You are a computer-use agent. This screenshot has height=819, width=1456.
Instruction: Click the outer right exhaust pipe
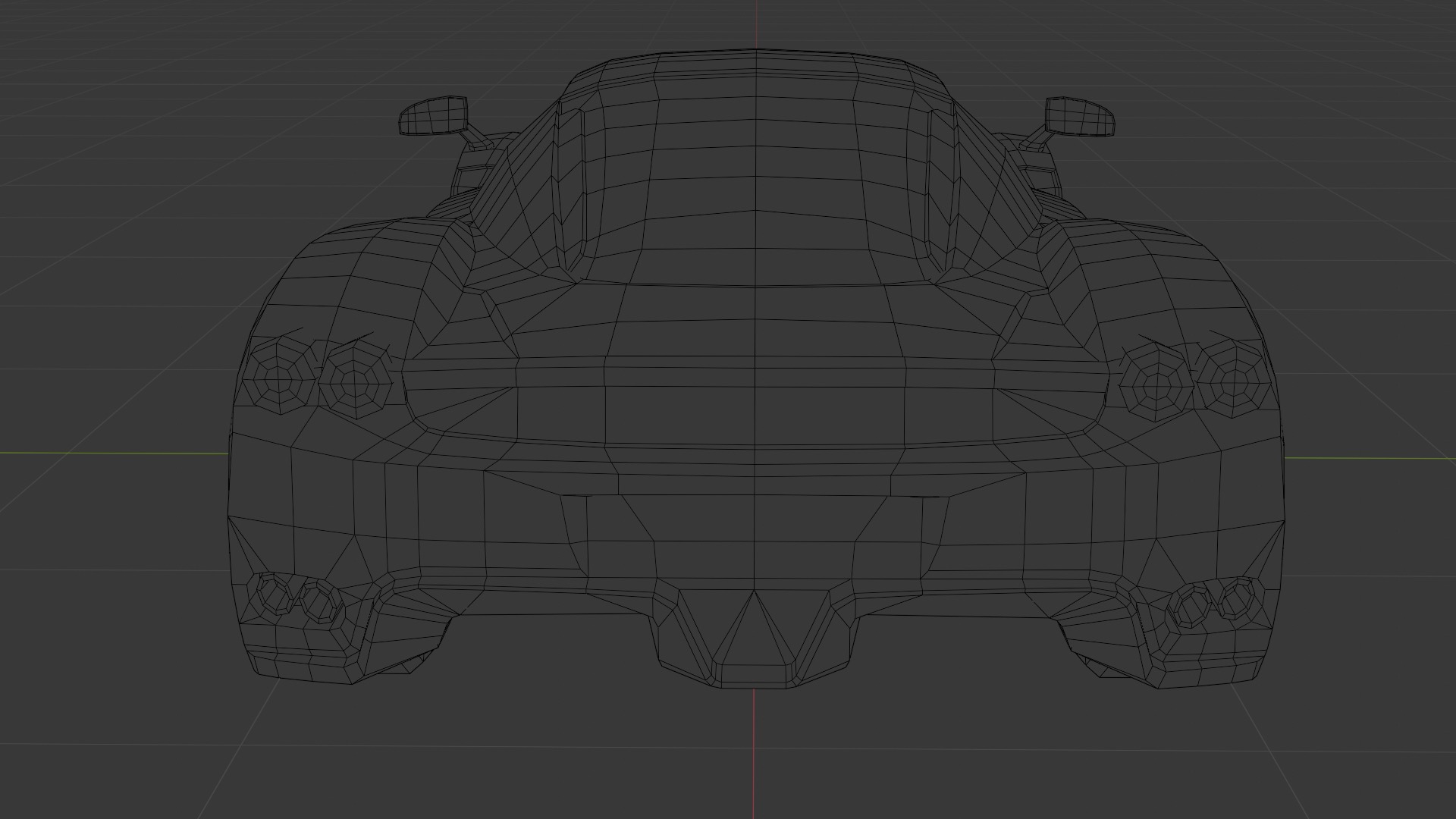click(x=1238, y=598)
